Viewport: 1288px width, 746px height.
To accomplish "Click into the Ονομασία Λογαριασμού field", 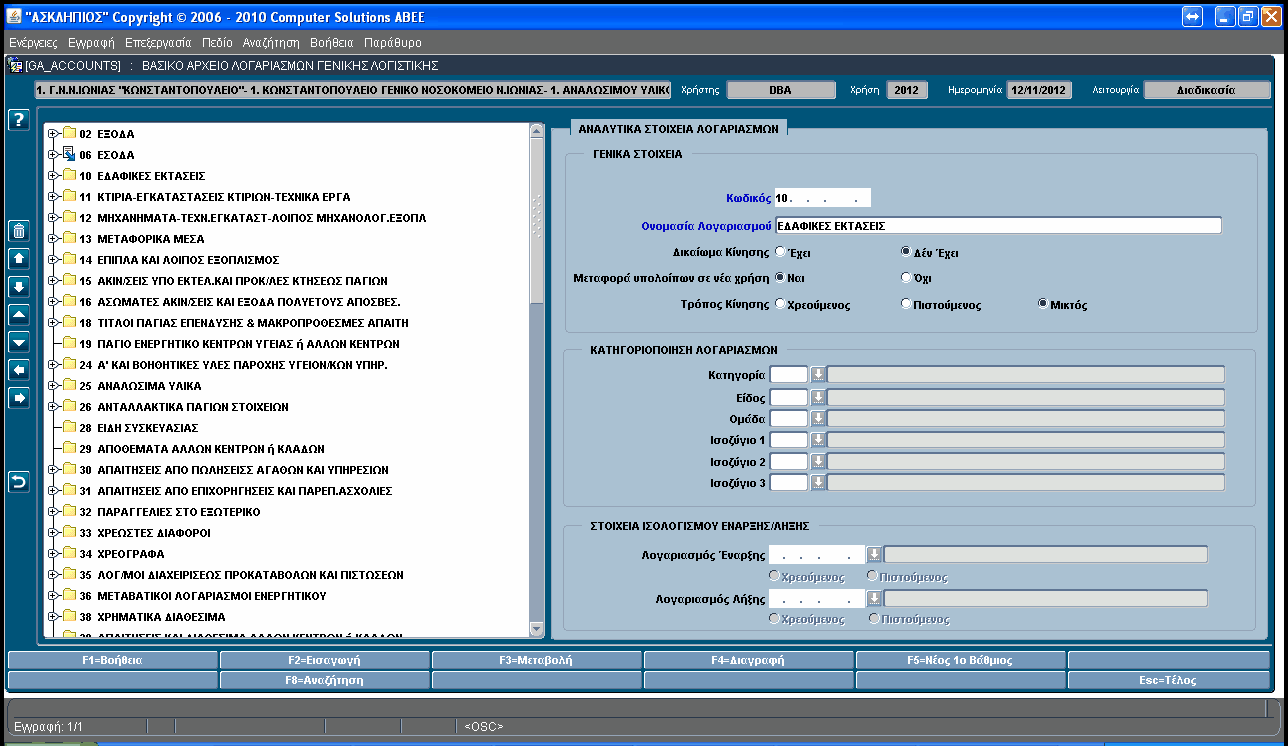I will (998, 225).
